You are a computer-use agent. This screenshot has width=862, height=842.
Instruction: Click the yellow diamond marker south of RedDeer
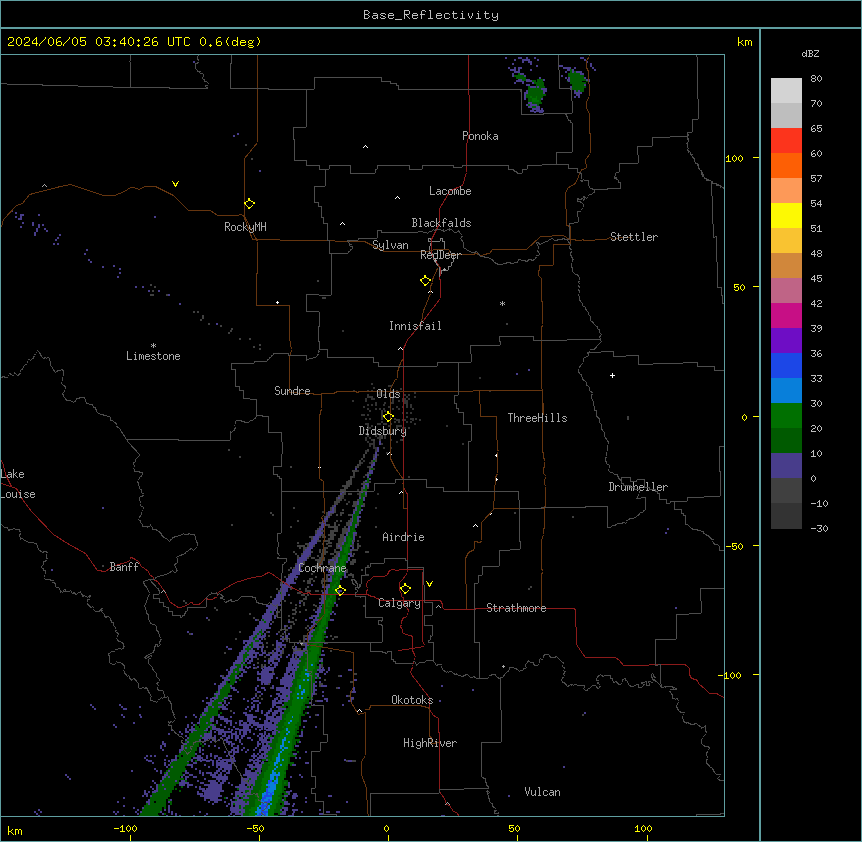pos(426,281)
